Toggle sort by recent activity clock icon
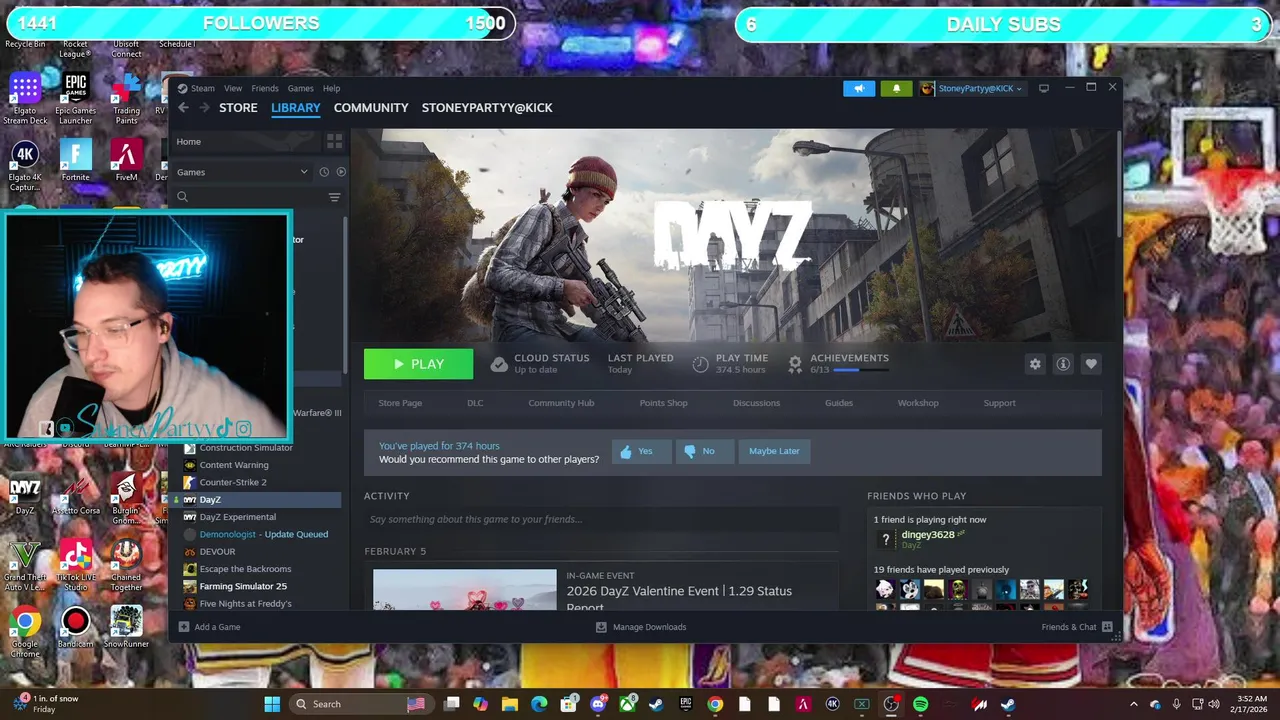Screen dimensions: 1280x720 pos(324,172)
